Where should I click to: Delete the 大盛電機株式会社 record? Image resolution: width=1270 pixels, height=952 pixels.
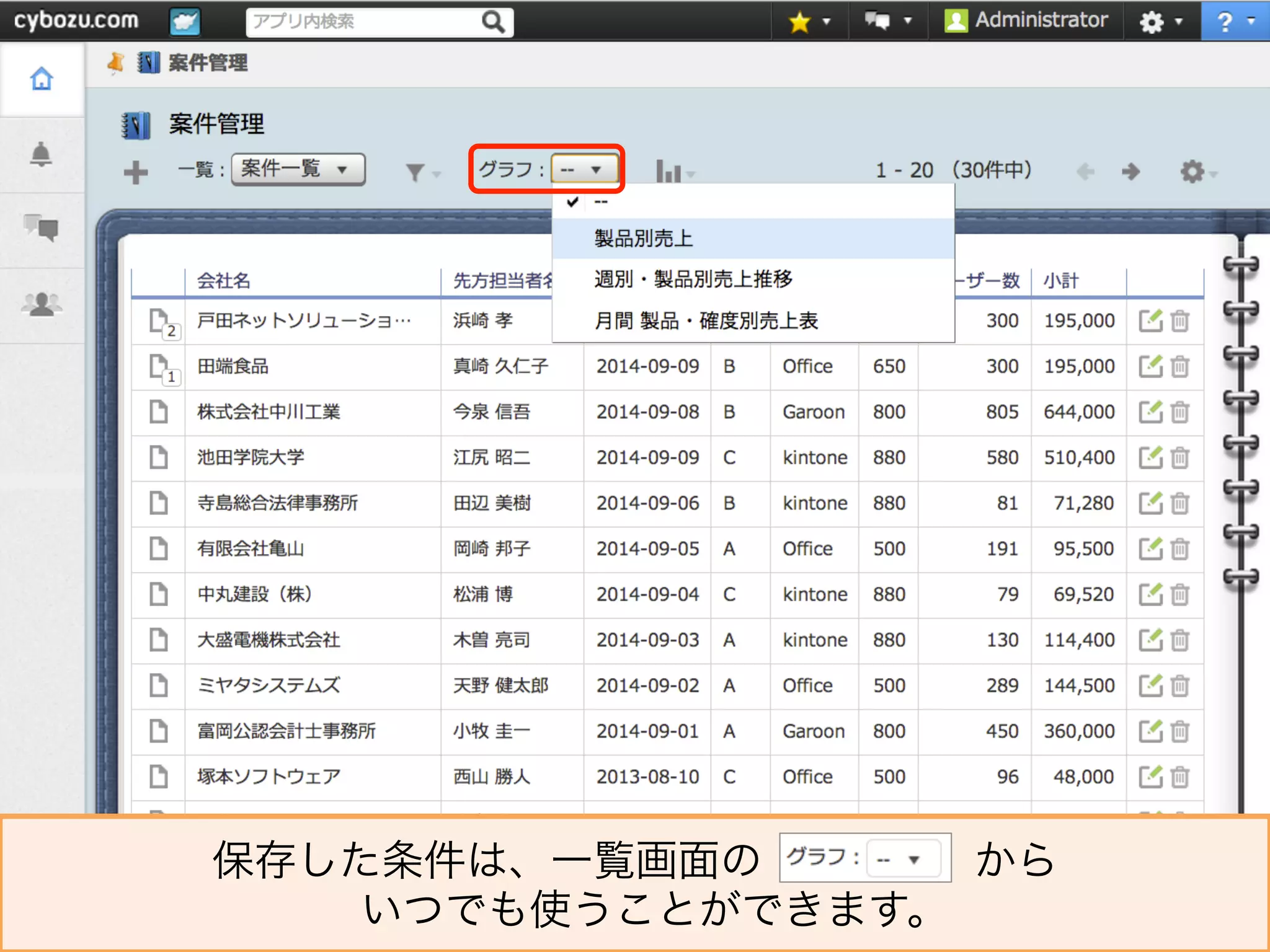click(1179, 640)
